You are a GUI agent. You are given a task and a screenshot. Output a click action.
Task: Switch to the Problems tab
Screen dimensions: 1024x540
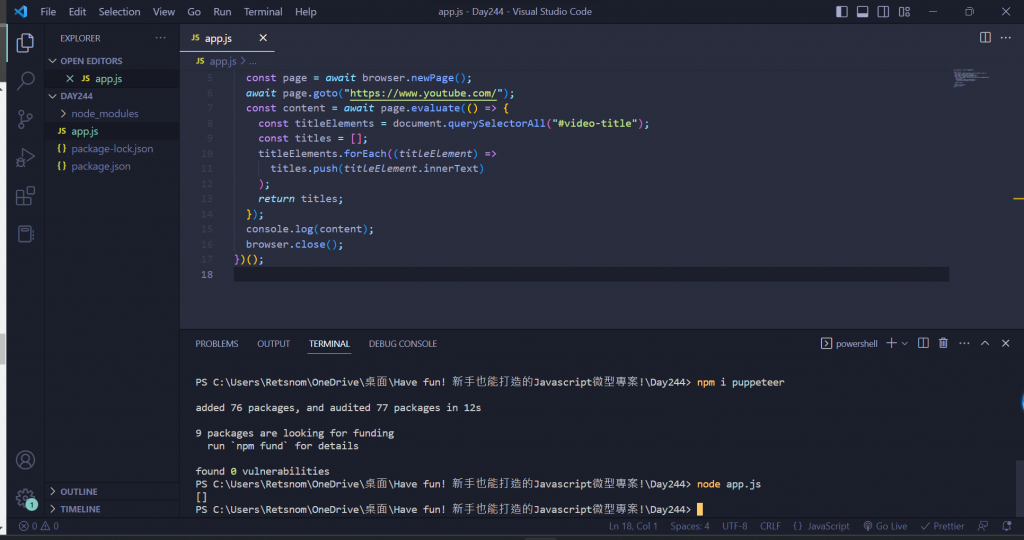point(217,343)
